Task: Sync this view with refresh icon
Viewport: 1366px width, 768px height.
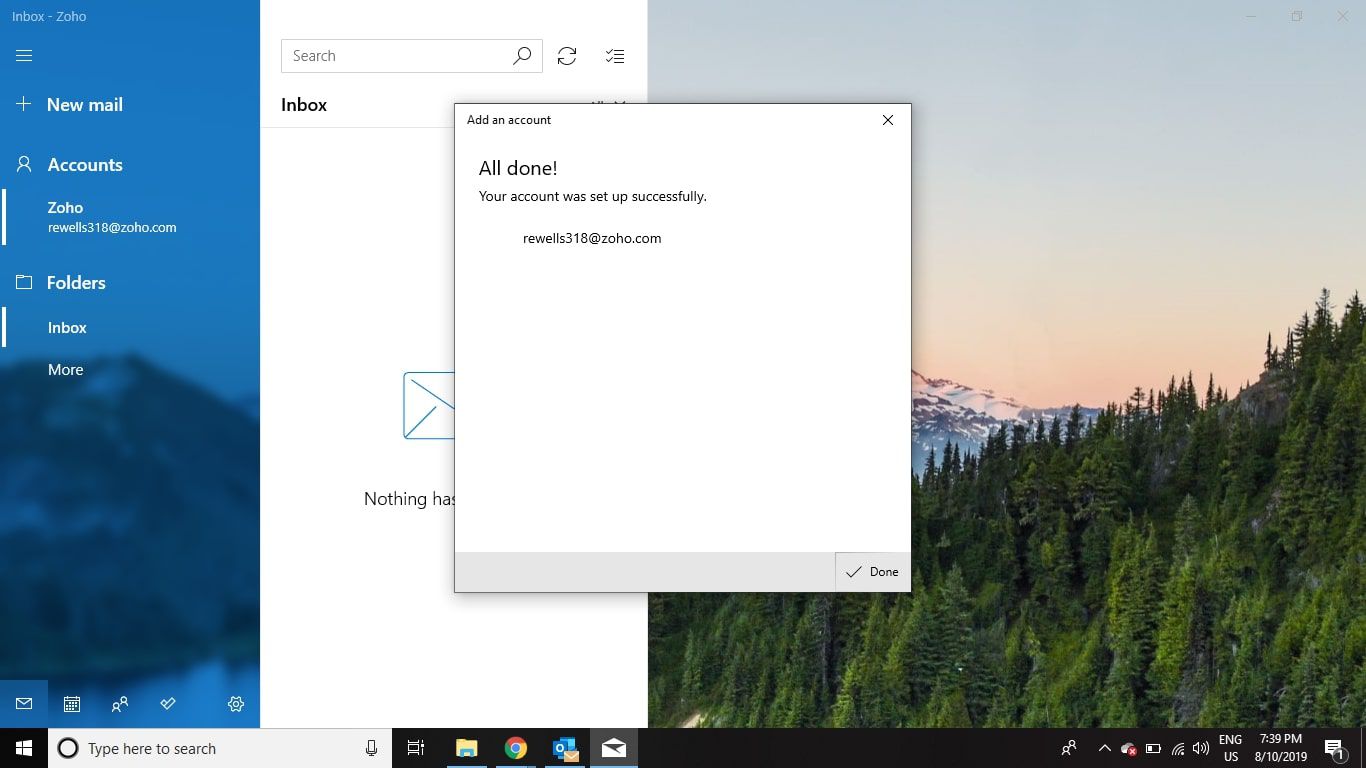Action: (567, 56)
